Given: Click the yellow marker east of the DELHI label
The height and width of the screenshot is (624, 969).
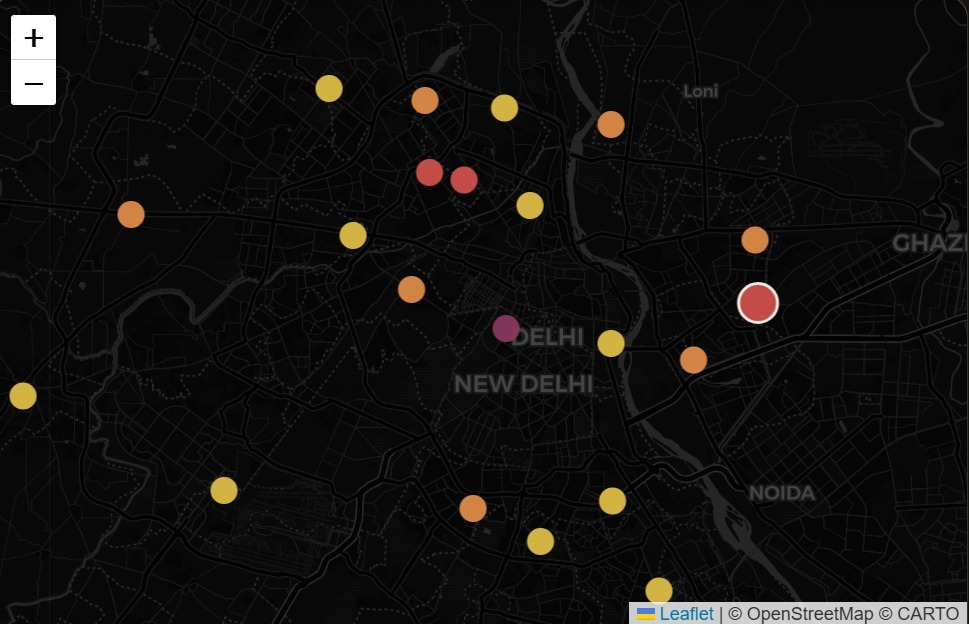Looking at the screenshot, I should pos(611,344).
